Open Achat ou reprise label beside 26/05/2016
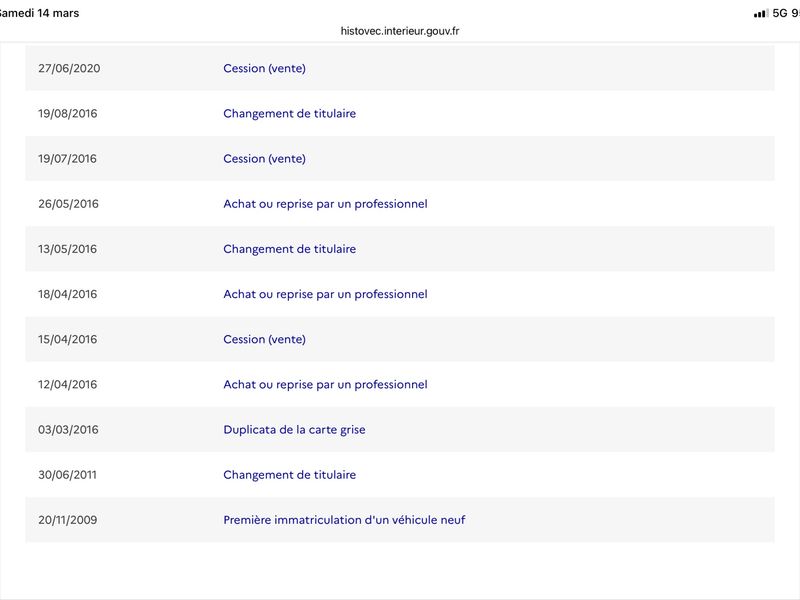Viewport: 800px width, 600px height. [x=325, y=204]
